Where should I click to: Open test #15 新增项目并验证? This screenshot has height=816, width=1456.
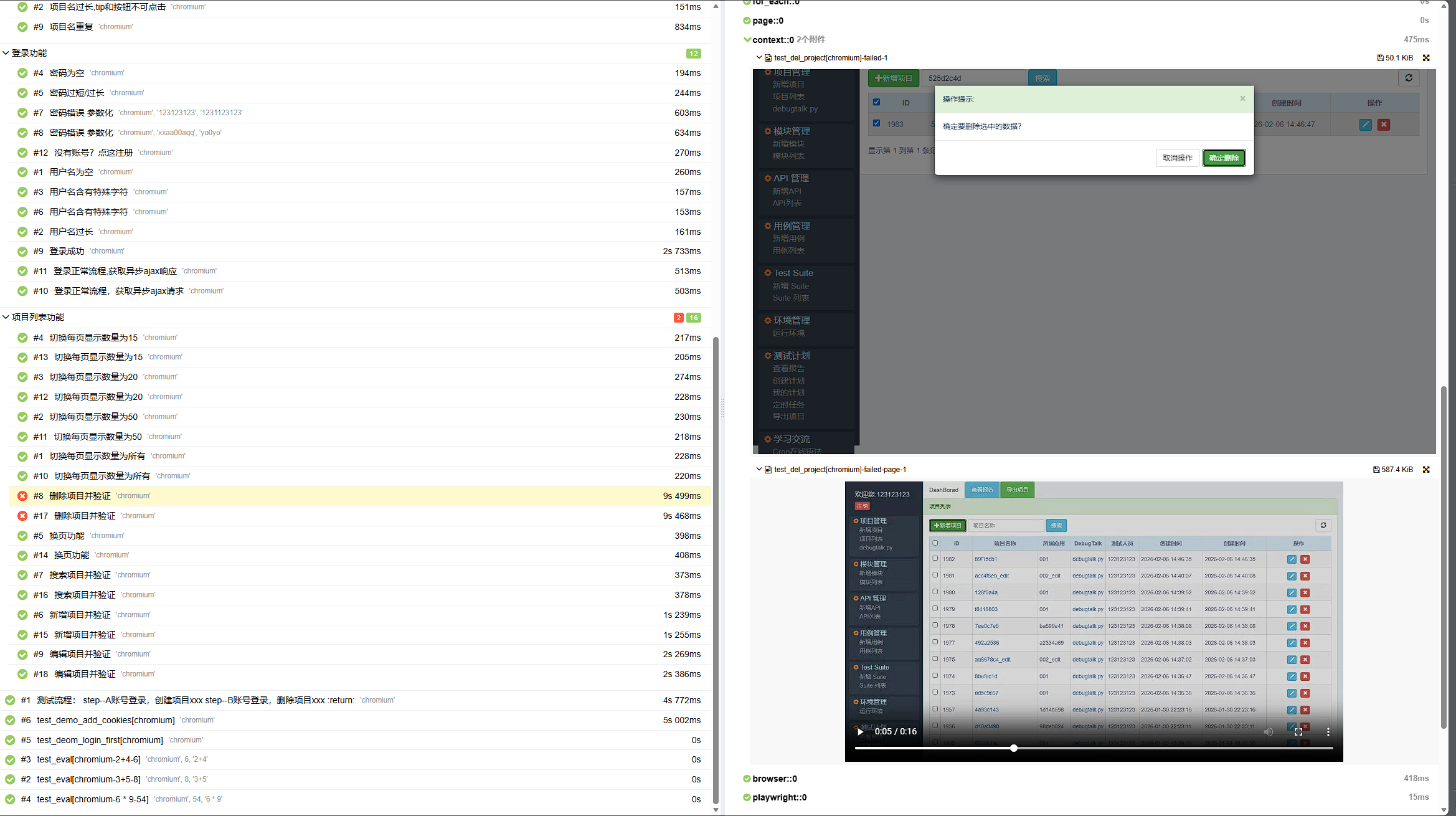click(x=360, y=635)
